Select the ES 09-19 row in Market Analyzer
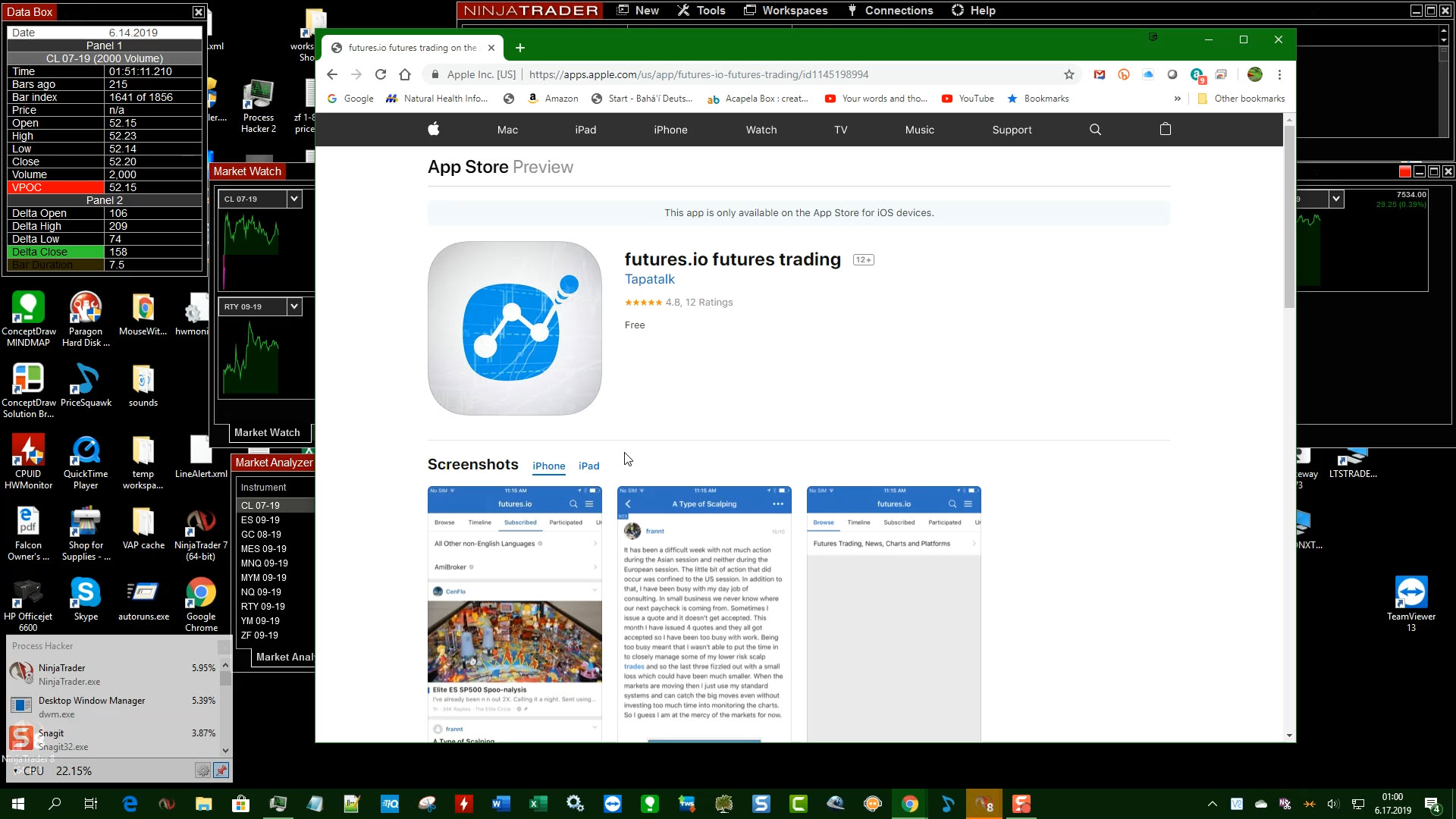Image resolution: width=1456 pixels, height=819 pixels. (x=275, y=519)
